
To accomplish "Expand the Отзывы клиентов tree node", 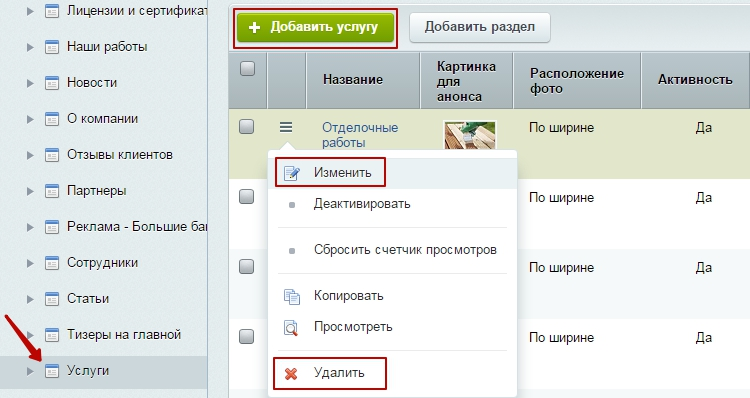I will (30, 155).
